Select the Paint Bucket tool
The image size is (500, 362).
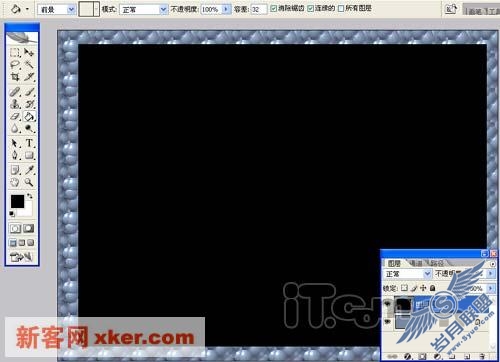29,116
